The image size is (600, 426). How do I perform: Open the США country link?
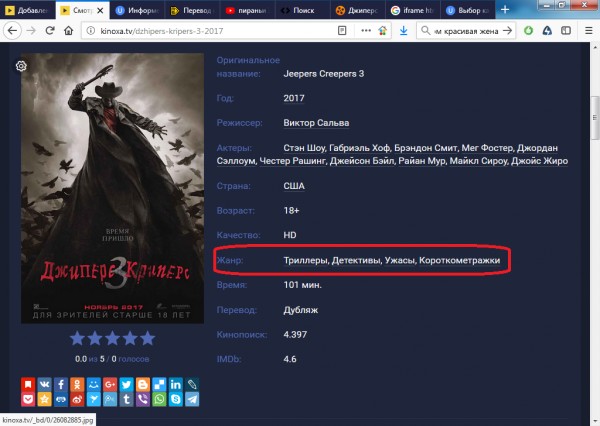tap(294, 186)
